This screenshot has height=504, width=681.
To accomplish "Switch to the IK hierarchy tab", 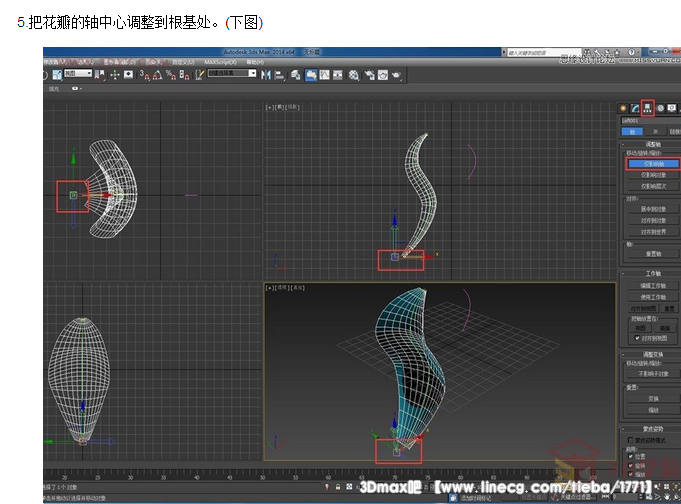I will coord(656,131).
